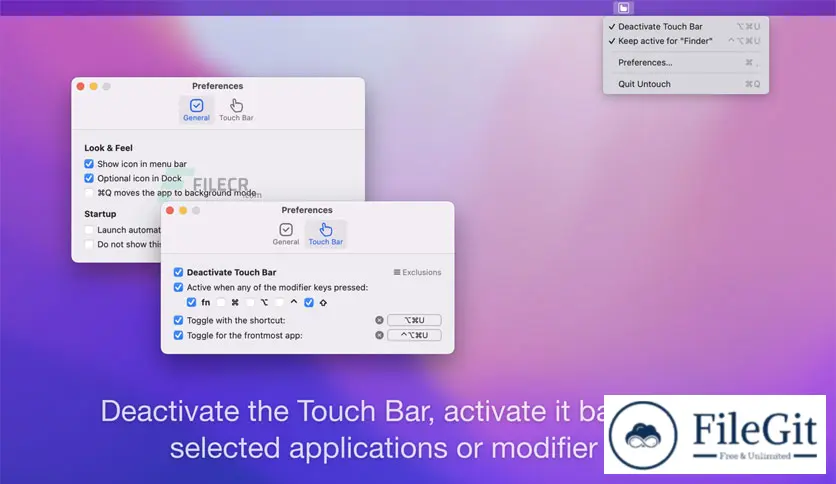Close the front Preferences window with red button
This screenshot has height=484, width=836.
point(170,211)
